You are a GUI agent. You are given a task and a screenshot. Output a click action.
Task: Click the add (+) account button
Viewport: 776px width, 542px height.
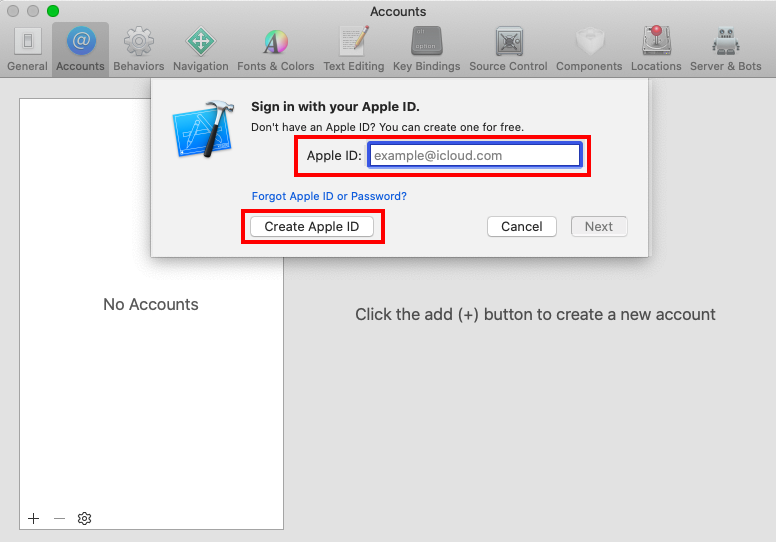(34, 518)
